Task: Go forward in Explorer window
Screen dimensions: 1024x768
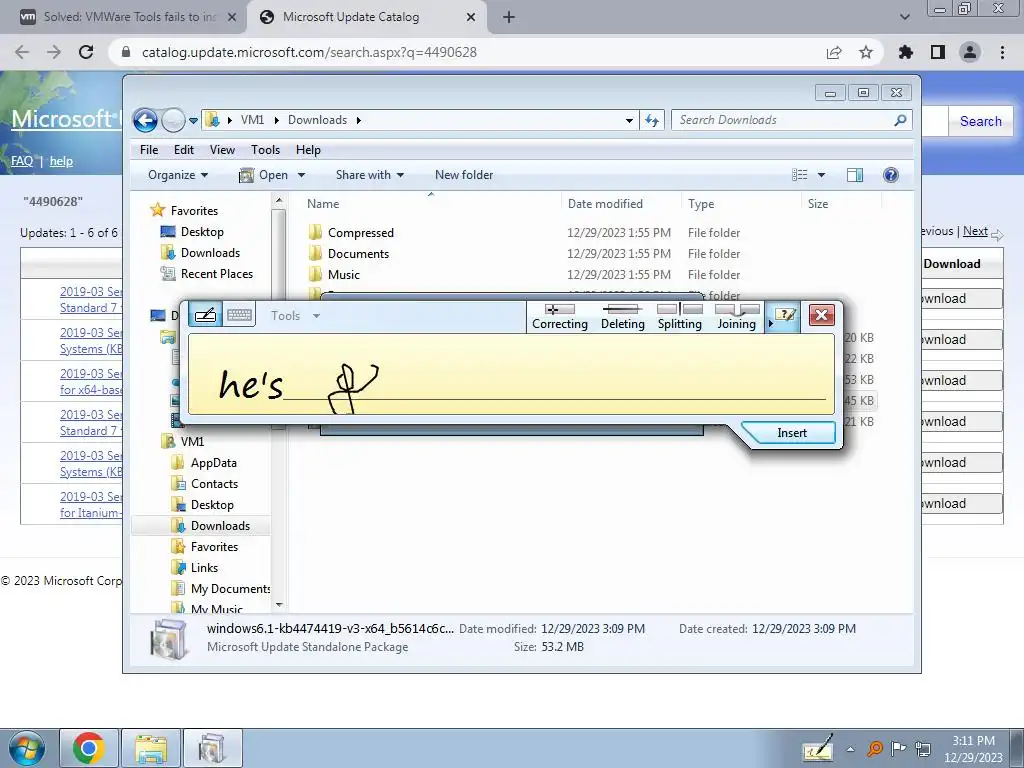Action: (173, 120)
